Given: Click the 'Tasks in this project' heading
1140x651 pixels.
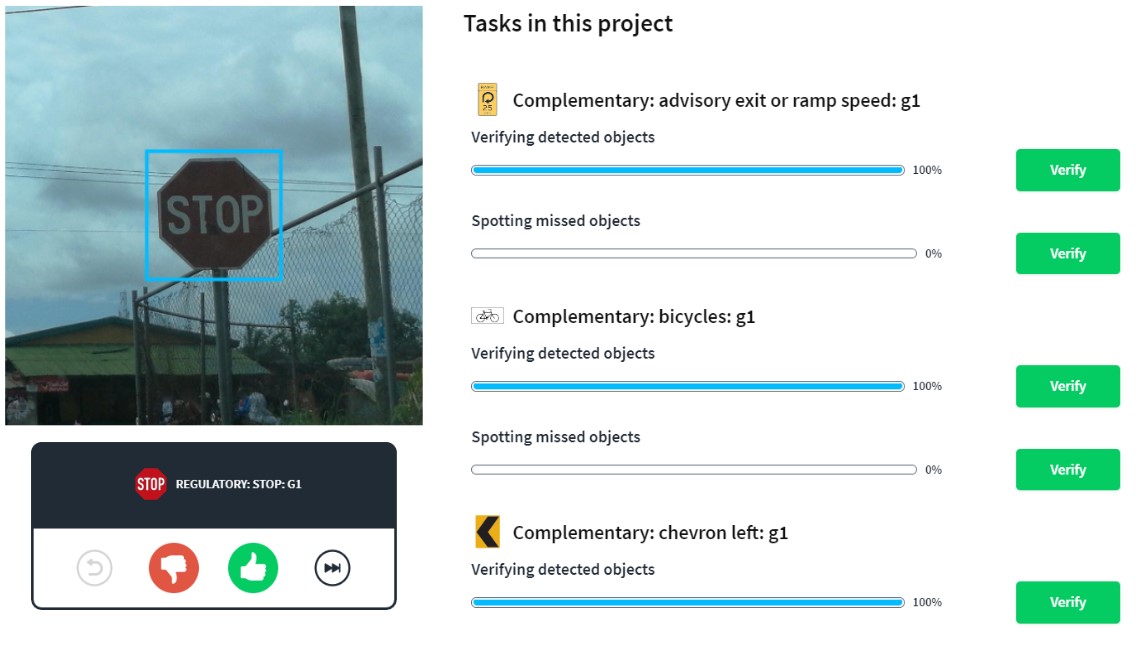Looking at the screenshot, I should (x=568, y=24).
